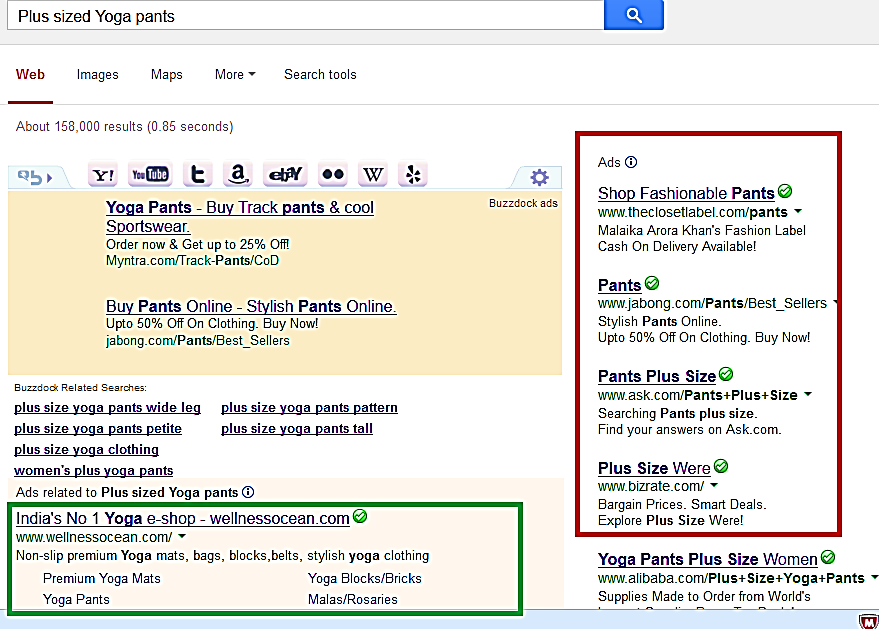Open Premium Yoga Mats sitelink

tap(101, 578)
